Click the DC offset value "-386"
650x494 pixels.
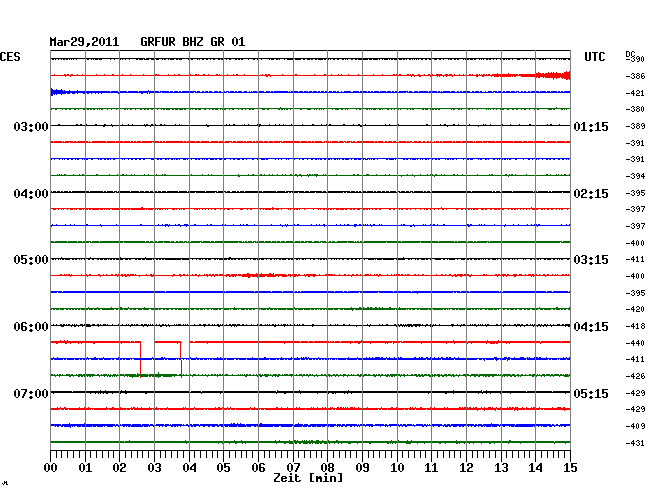[x=635, y=76]
